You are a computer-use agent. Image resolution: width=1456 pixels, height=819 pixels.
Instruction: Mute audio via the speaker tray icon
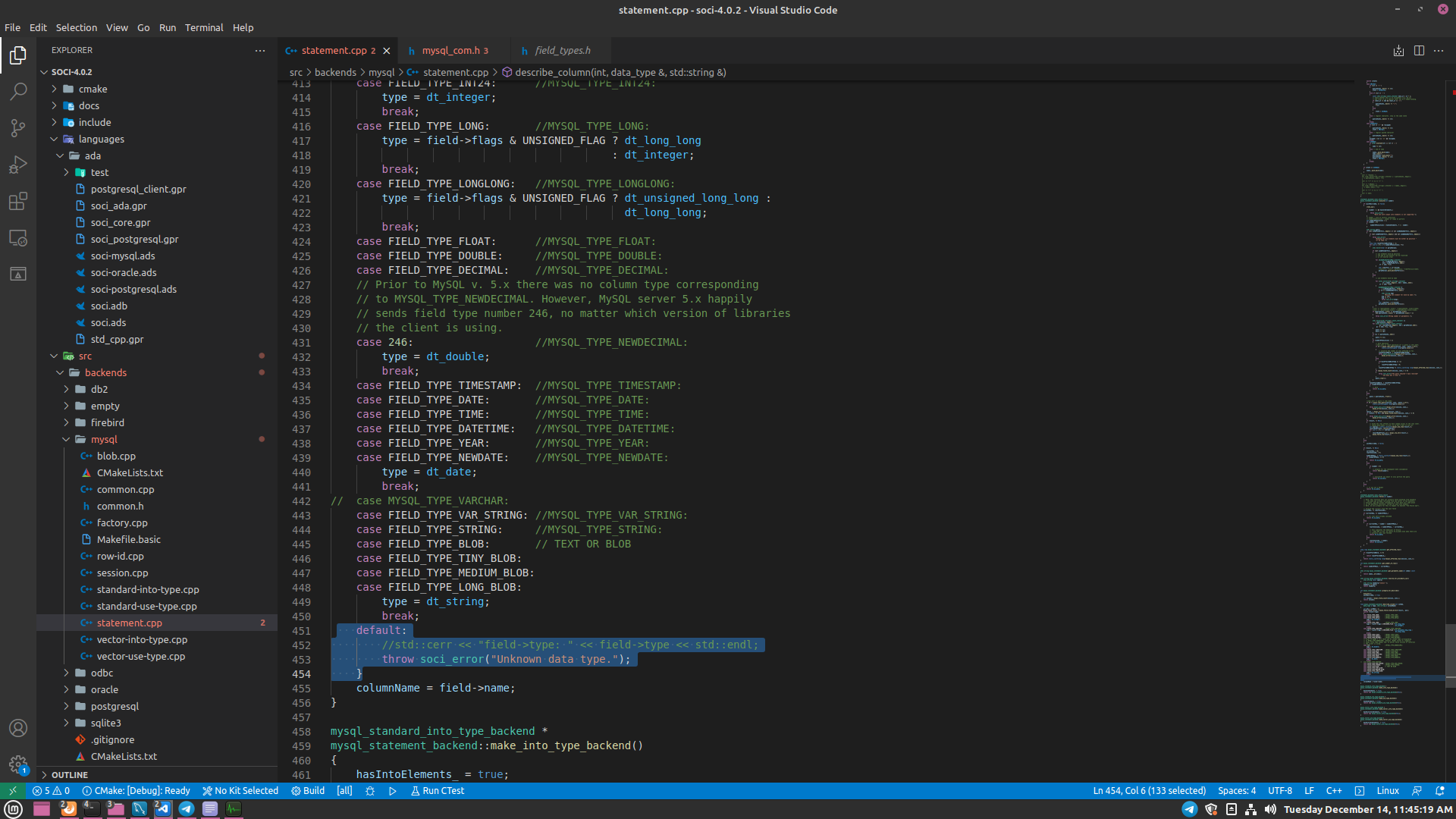(x=1272, y=809)
